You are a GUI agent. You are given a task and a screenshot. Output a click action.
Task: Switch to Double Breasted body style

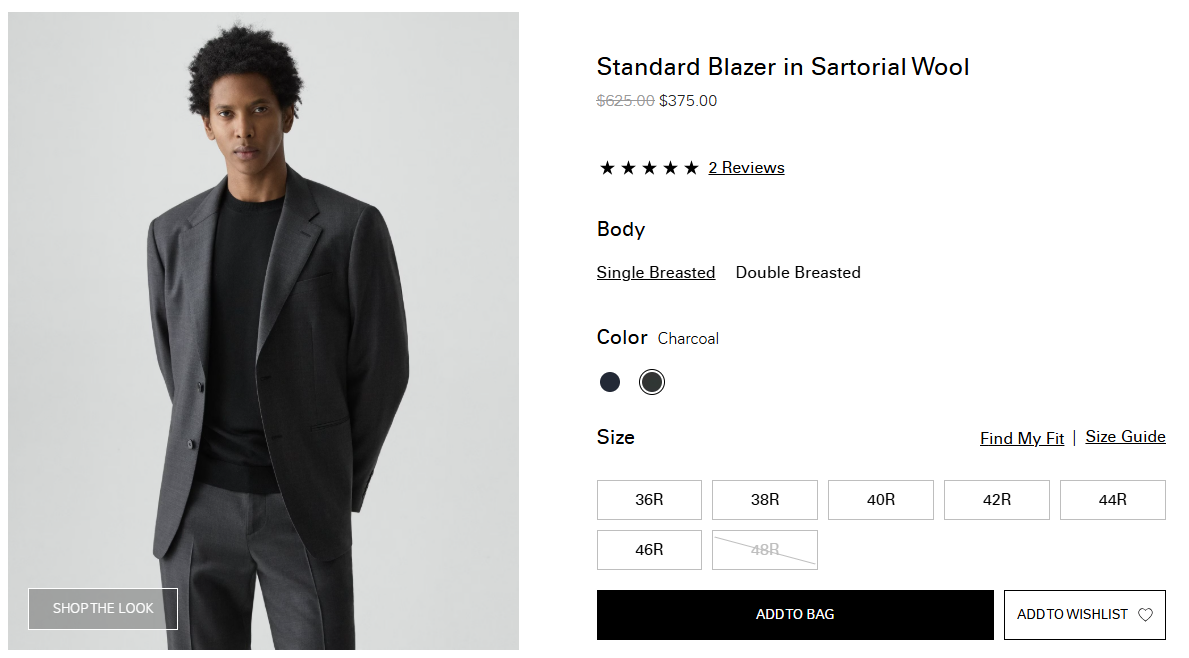coord(798,272)
